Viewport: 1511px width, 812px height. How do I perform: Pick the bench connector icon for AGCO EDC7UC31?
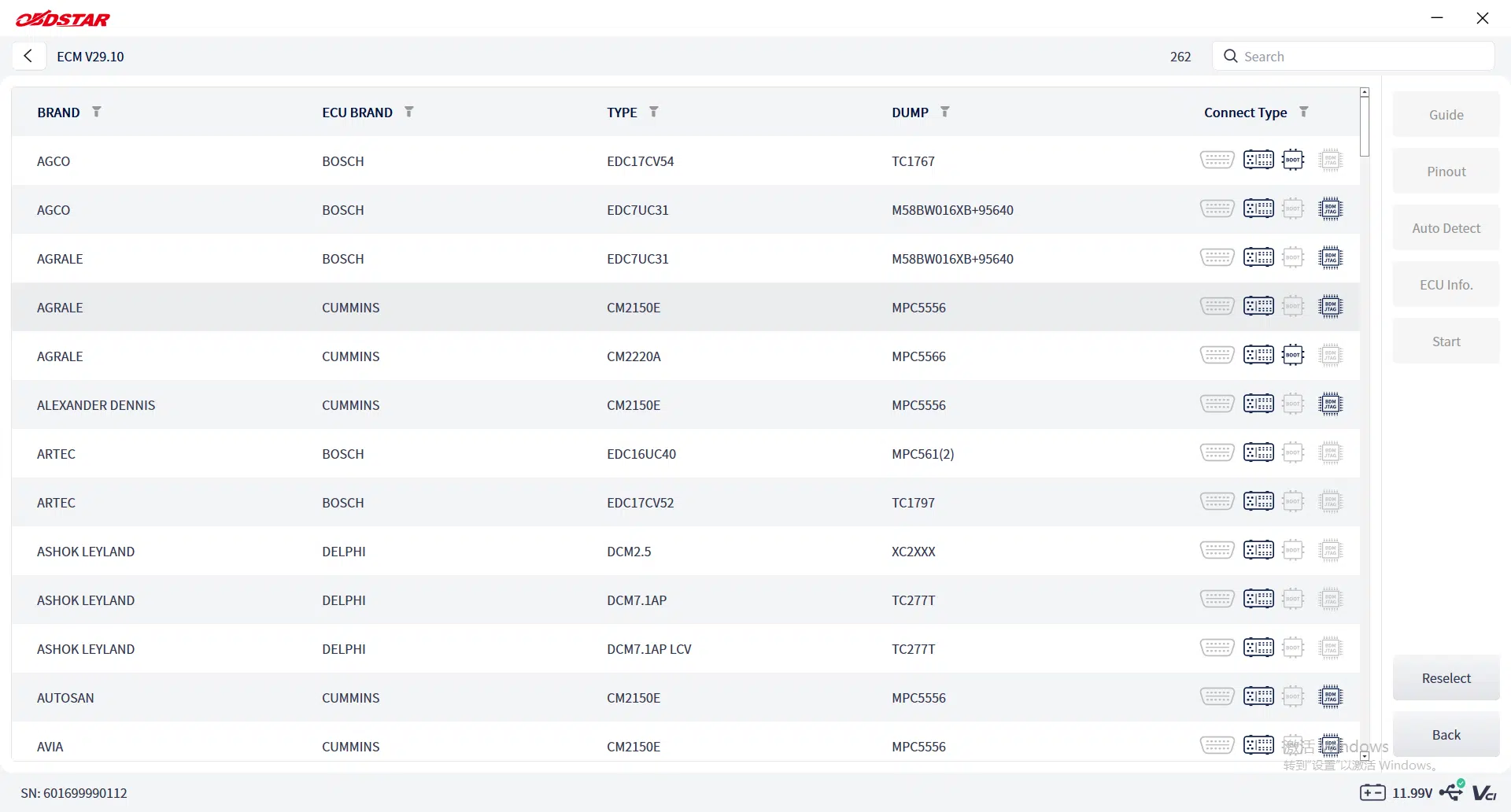point(1258,209)
